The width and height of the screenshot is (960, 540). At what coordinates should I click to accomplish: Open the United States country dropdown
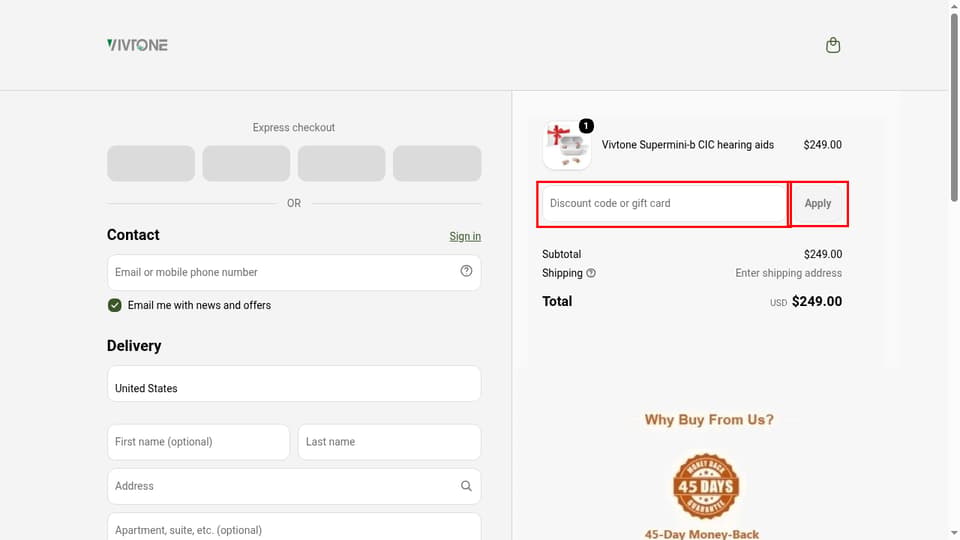pos(294,384)
